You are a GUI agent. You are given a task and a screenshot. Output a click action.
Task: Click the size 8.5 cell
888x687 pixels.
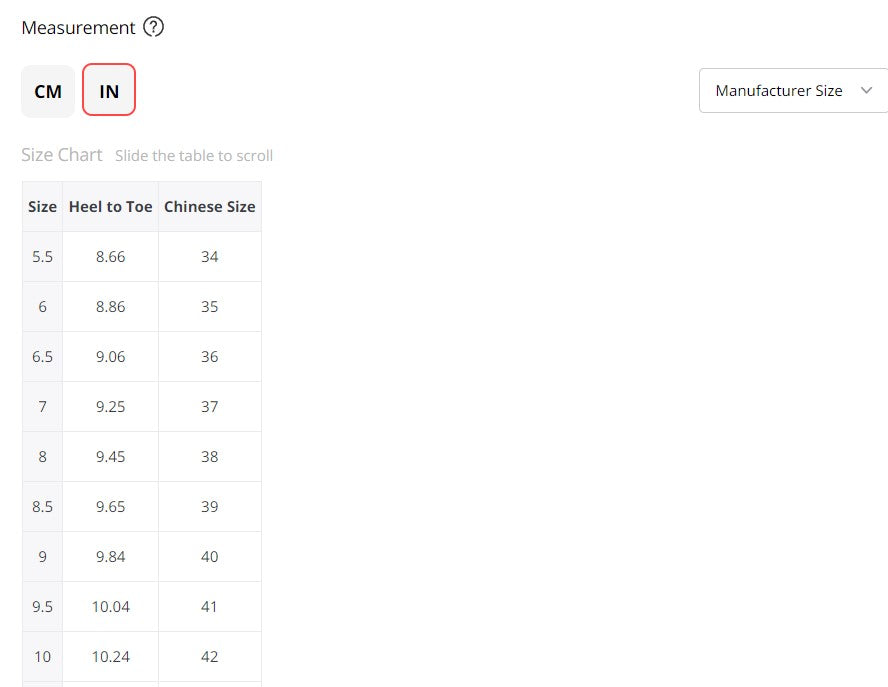pyautogui.click(x=42, y=507)
